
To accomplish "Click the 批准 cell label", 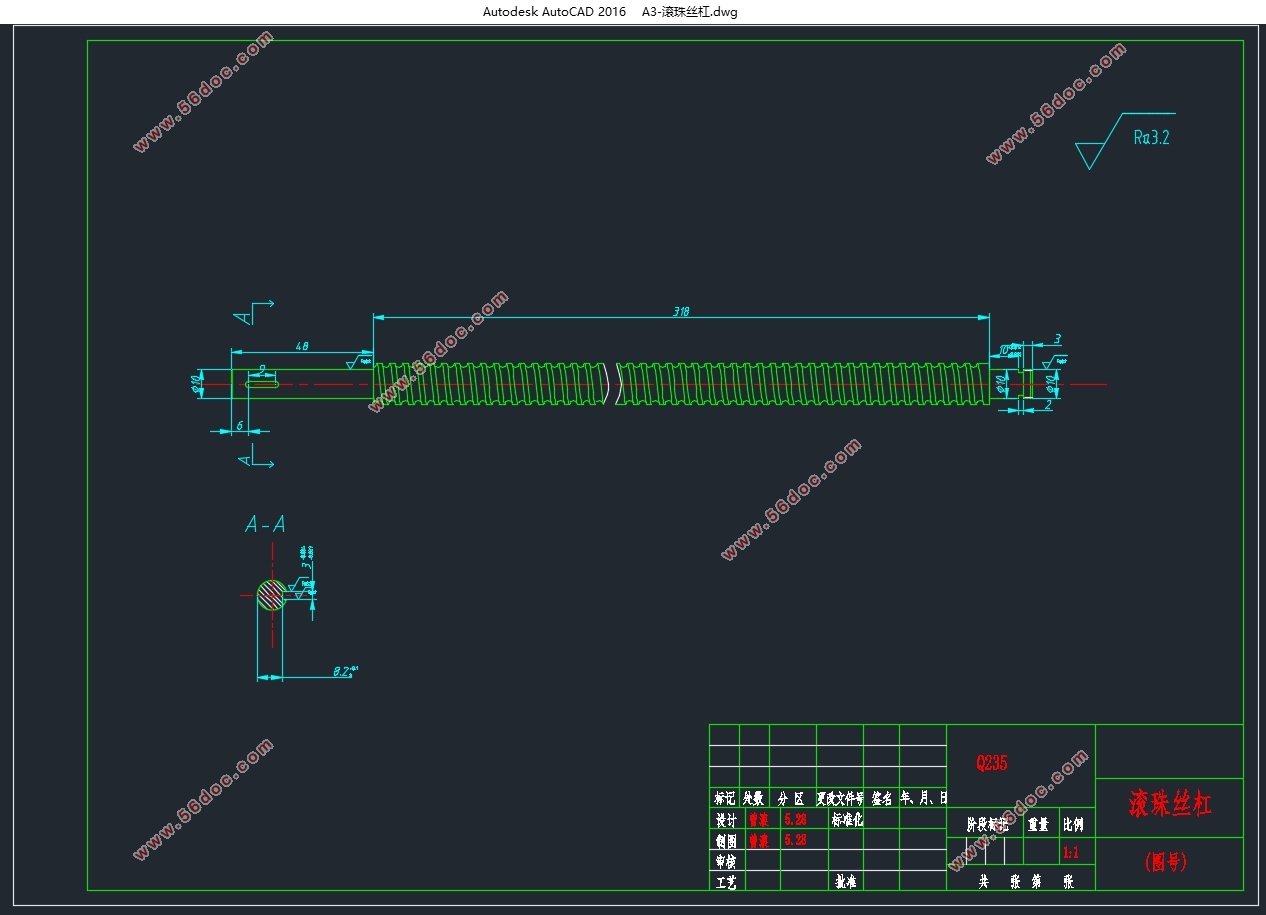I will pyautogui.click(x=845, y=882).
